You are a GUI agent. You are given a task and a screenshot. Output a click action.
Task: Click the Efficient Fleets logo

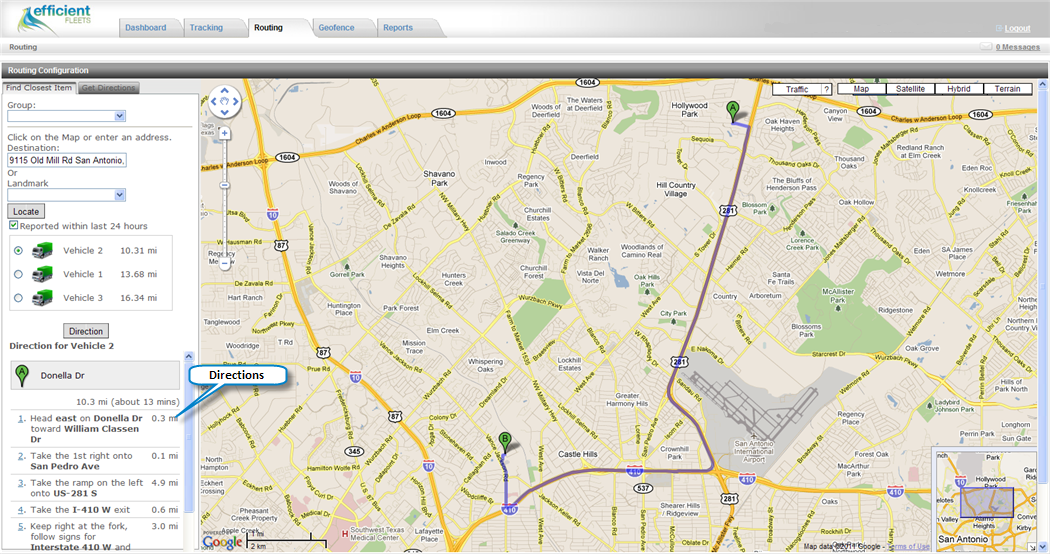55,19
